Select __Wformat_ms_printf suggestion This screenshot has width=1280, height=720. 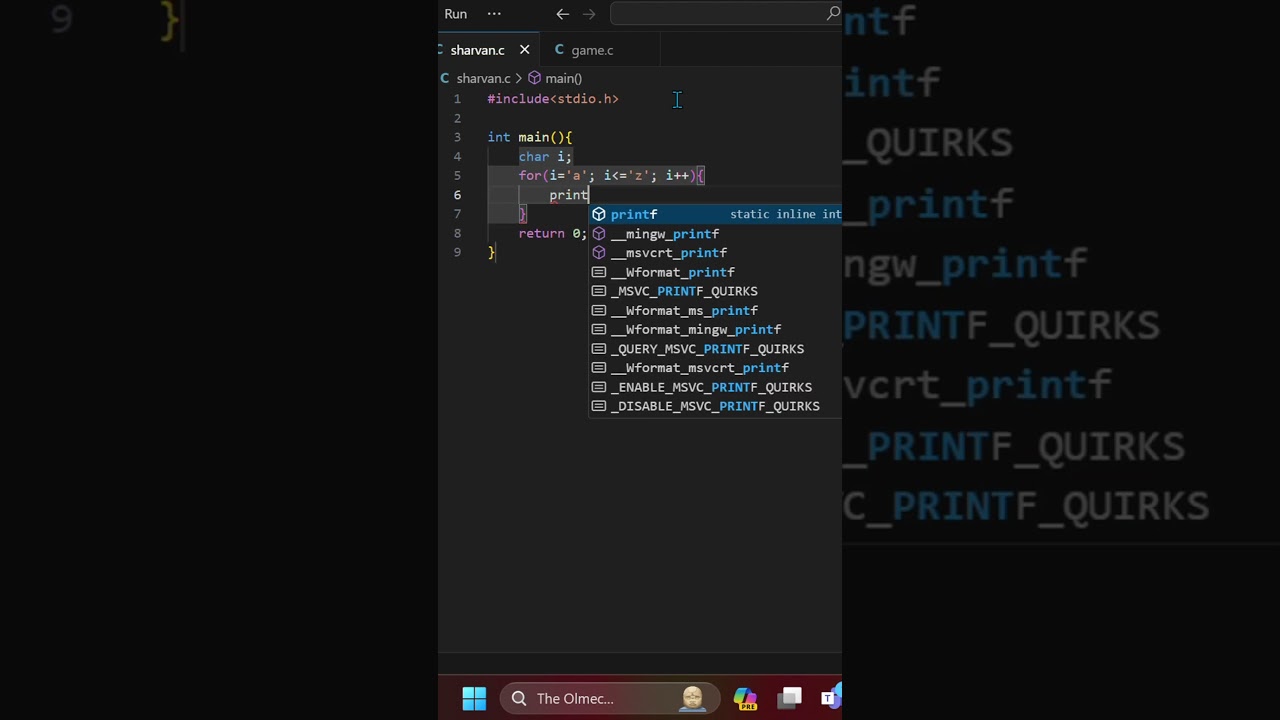tap(715, 311)
